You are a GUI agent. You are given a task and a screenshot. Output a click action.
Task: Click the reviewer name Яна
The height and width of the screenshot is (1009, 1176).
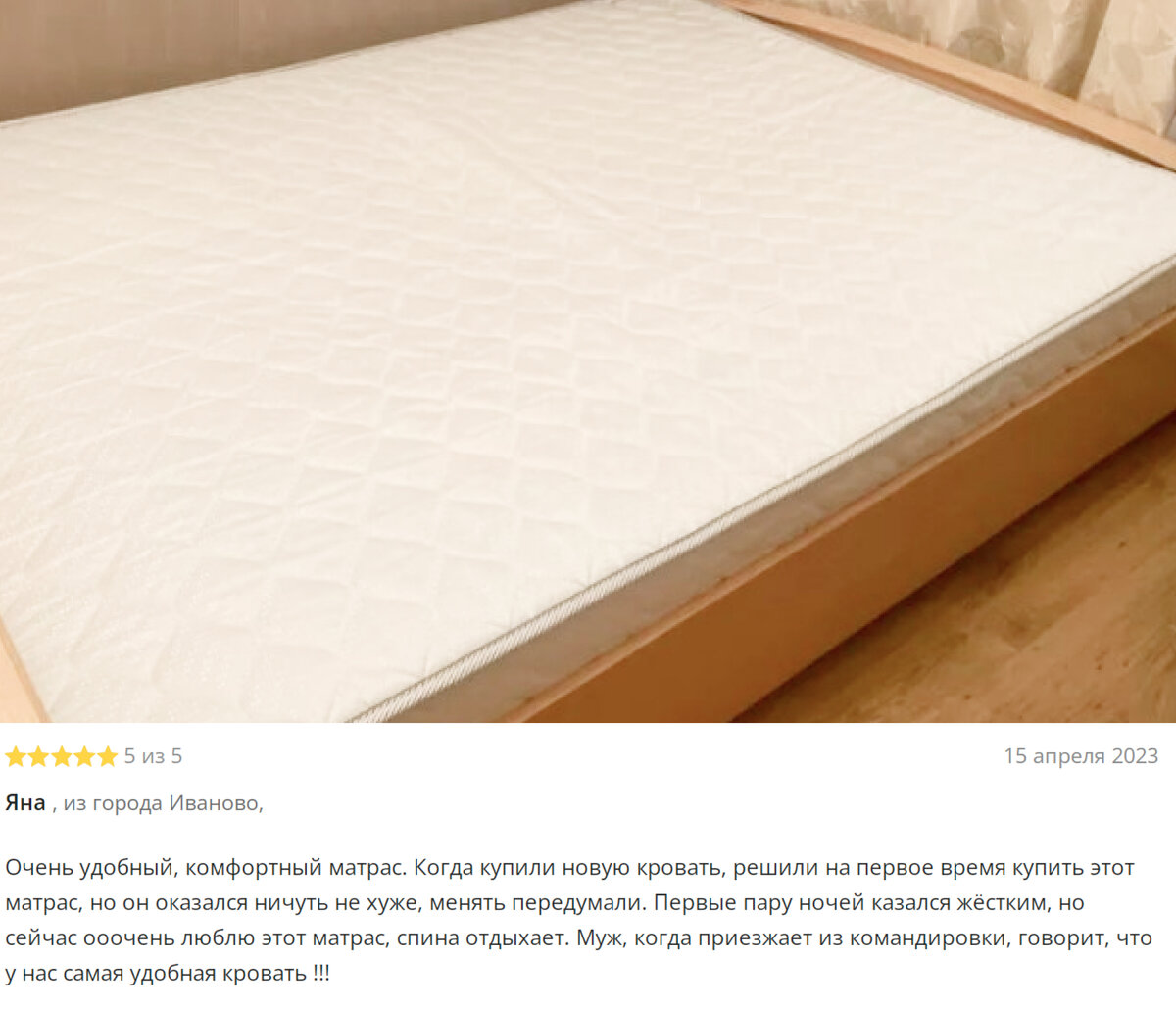tap(25, 803)
